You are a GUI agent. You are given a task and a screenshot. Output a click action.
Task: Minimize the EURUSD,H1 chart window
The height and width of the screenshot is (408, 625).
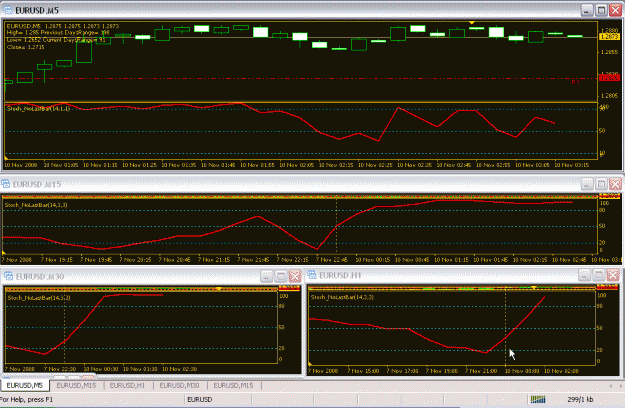coord(585,275)
